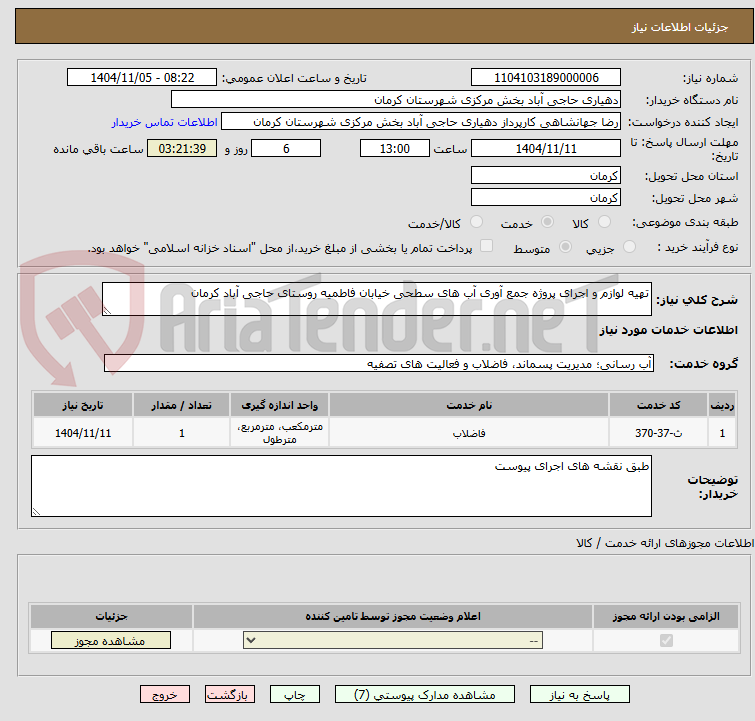The width and height of the screenshot is (755, 721).
Task: Click the گروه خدمت field
Action: tap(379, 364)
